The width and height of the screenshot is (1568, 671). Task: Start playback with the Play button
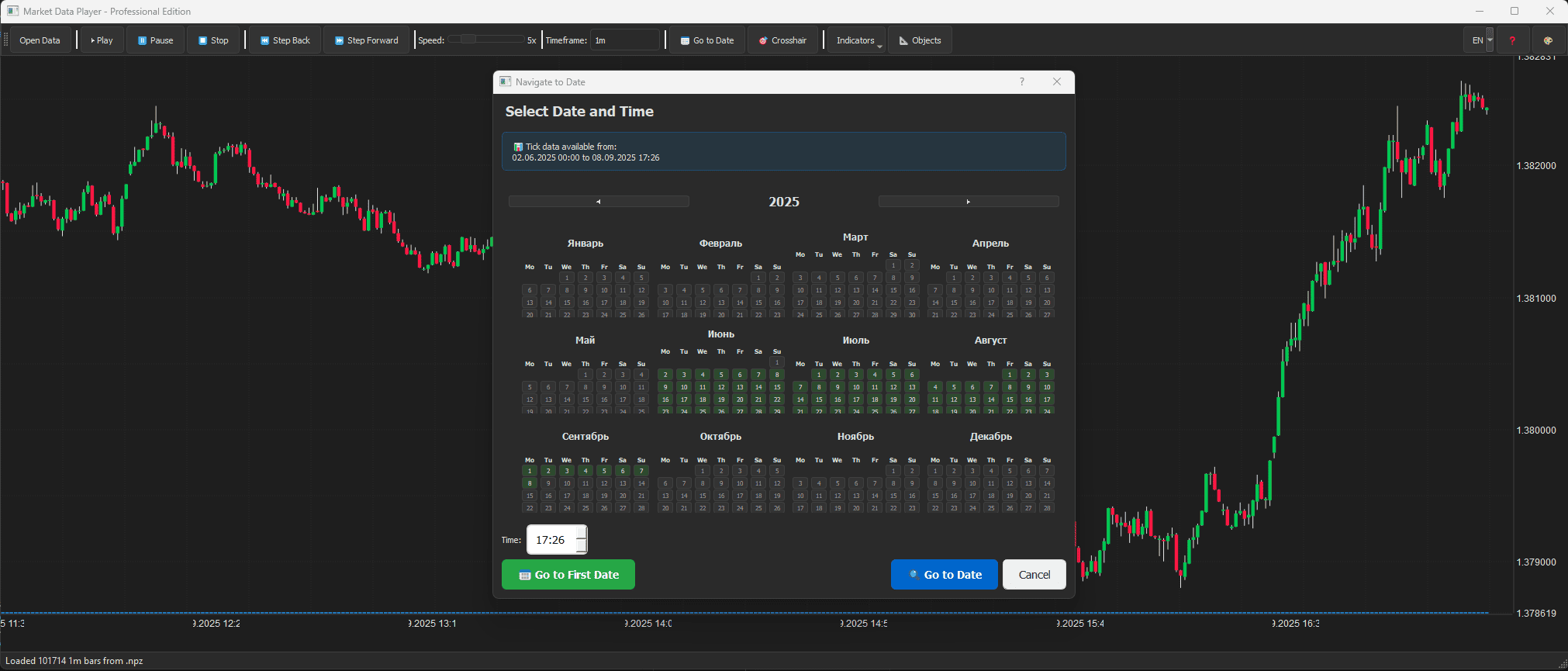click(101, 40)
